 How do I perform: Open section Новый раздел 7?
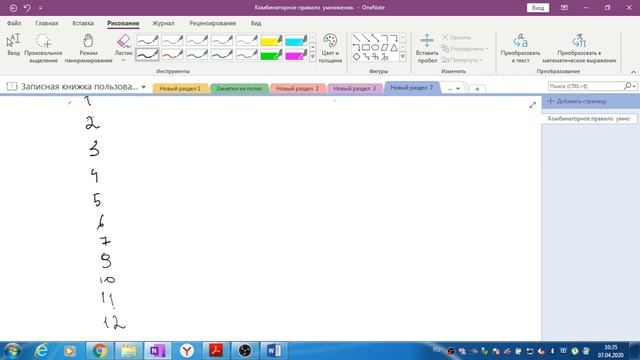412,87
